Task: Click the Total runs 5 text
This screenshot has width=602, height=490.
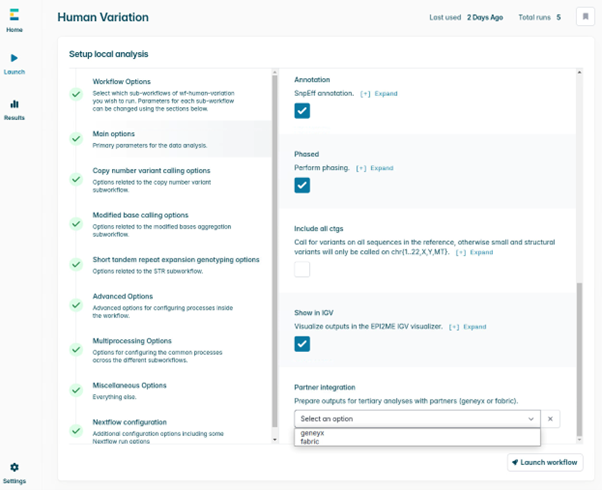Action: (x=539, y=17)
